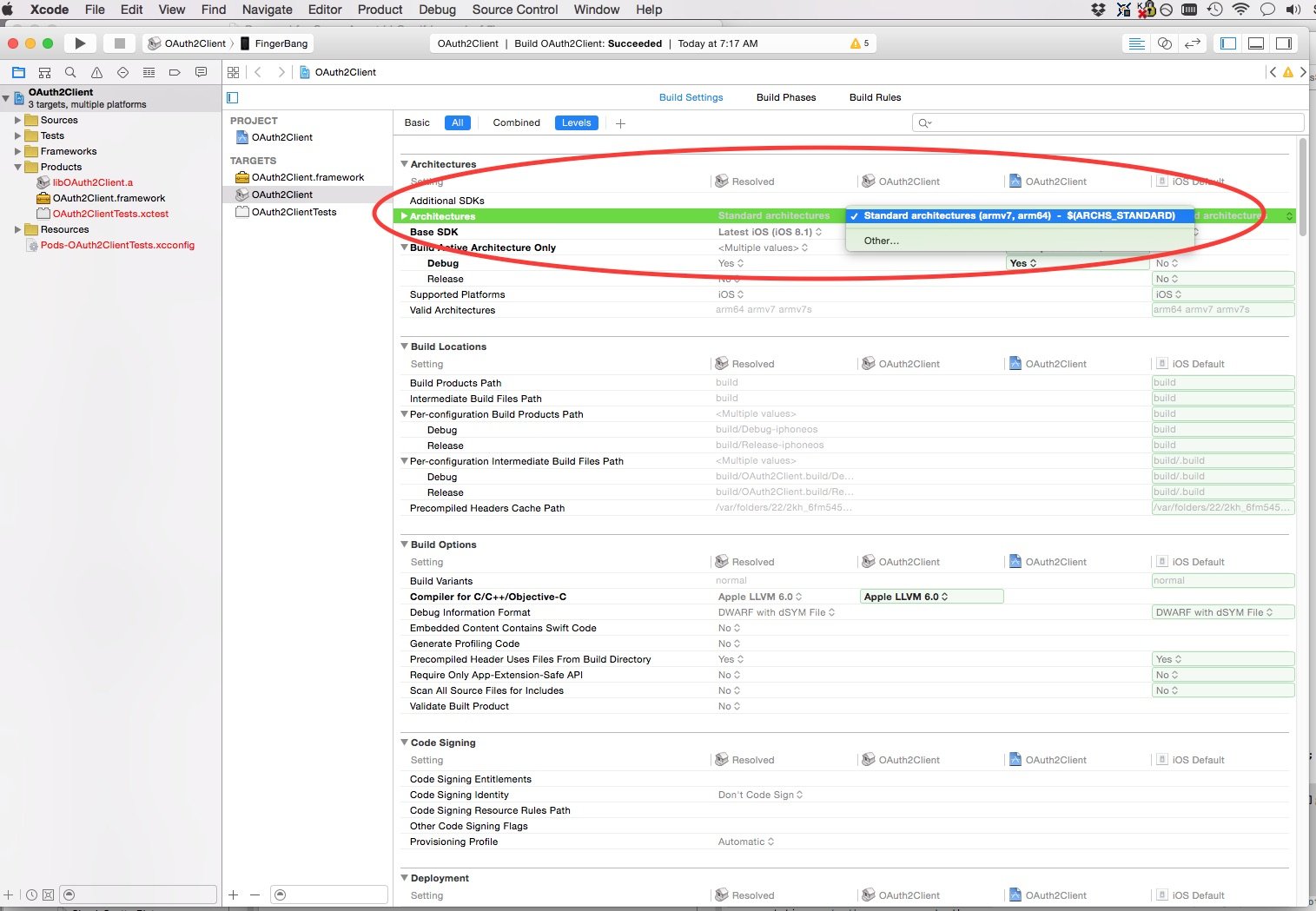The width and height of the screenshot is (1316, 911).
Task: Expand the Frameworks group
Action: pos(17,152)
